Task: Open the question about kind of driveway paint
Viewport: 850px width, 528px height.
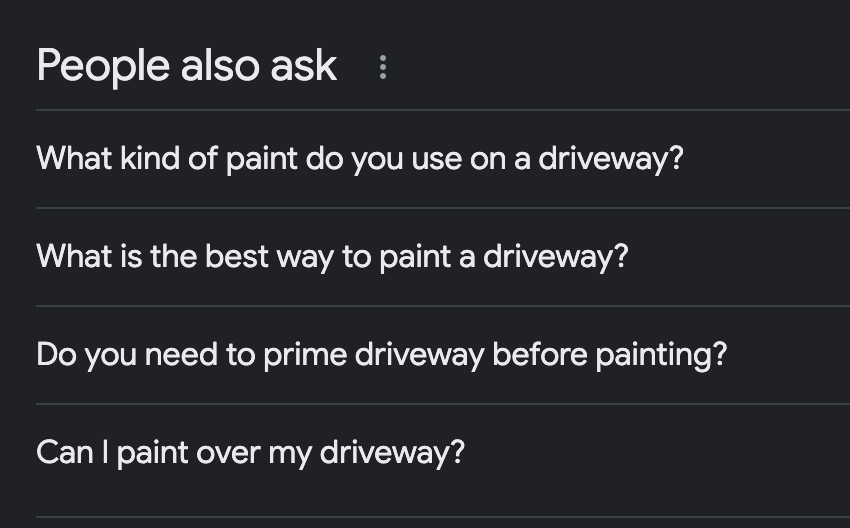Action: click(359, 159)
